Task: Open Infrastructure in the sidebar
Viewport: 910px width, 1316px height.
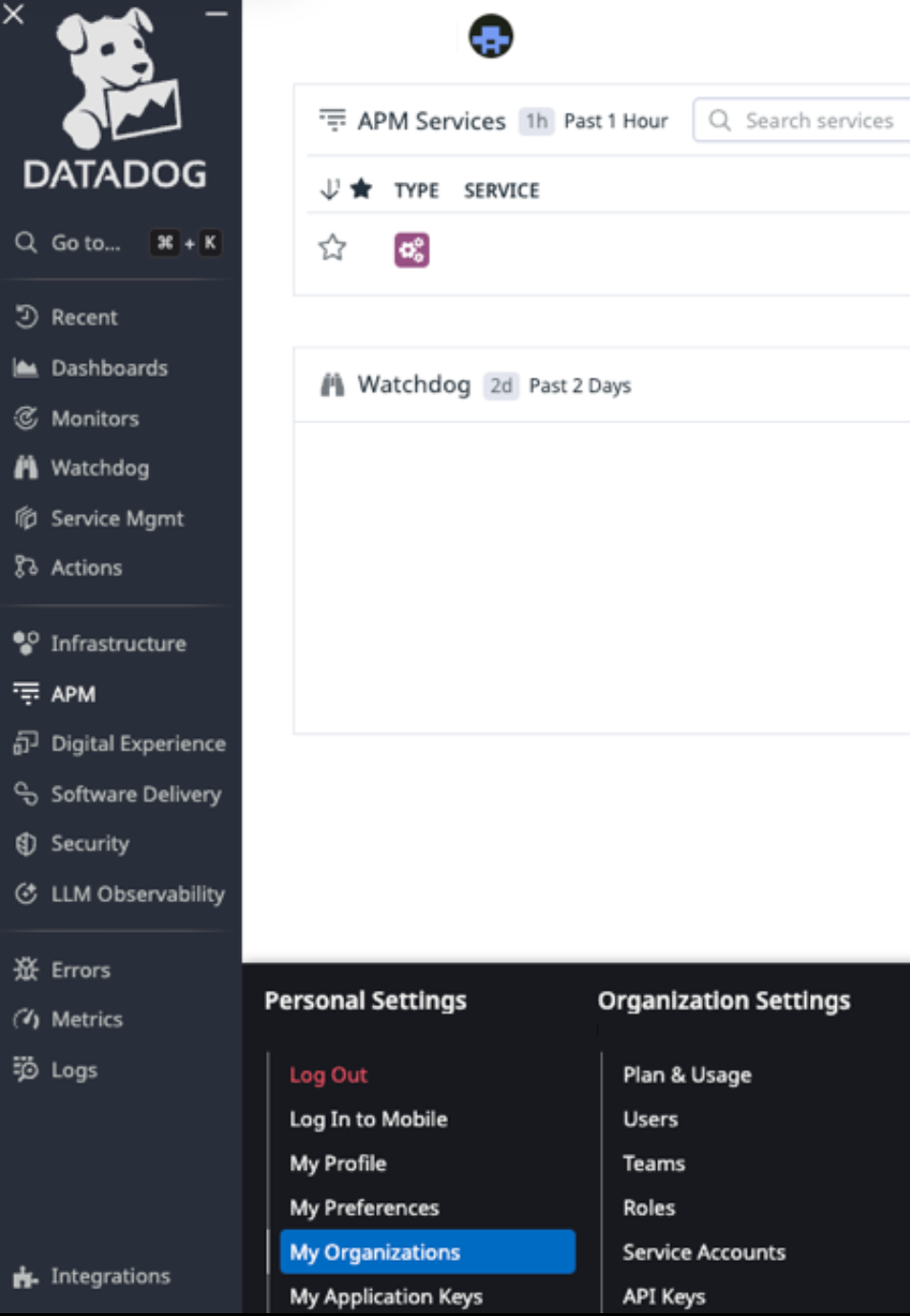Action: point(118,644)
